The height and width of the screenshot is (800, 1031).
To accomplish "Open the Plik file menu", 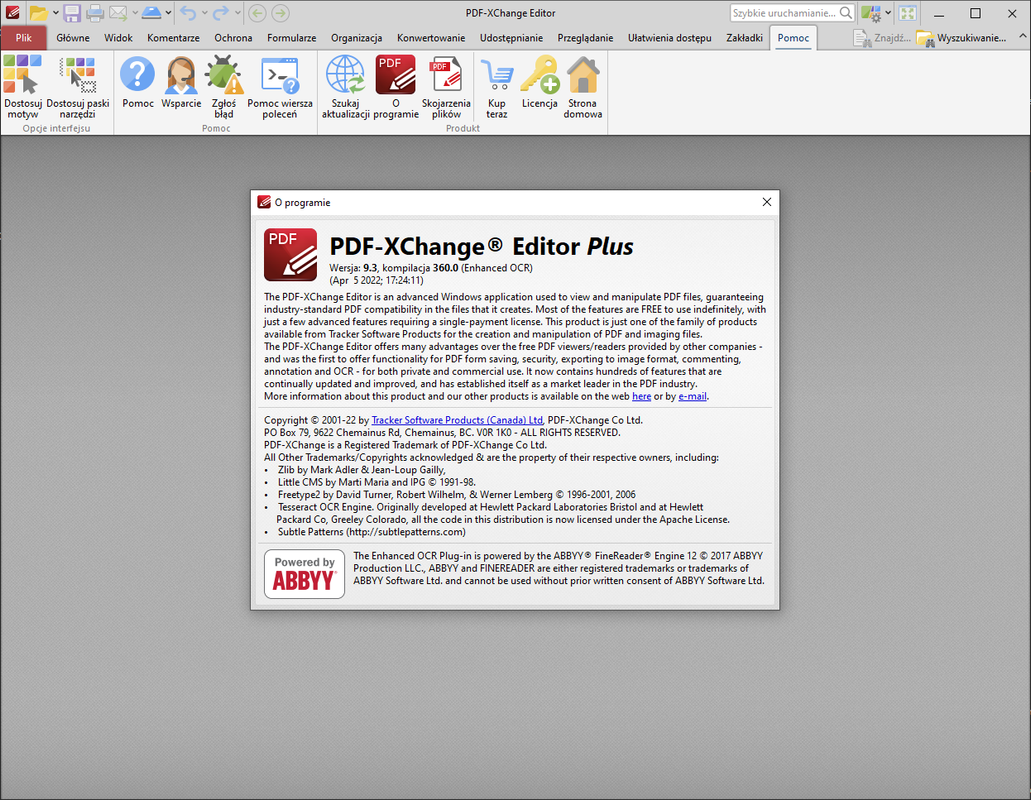I will tap(24, 37).
